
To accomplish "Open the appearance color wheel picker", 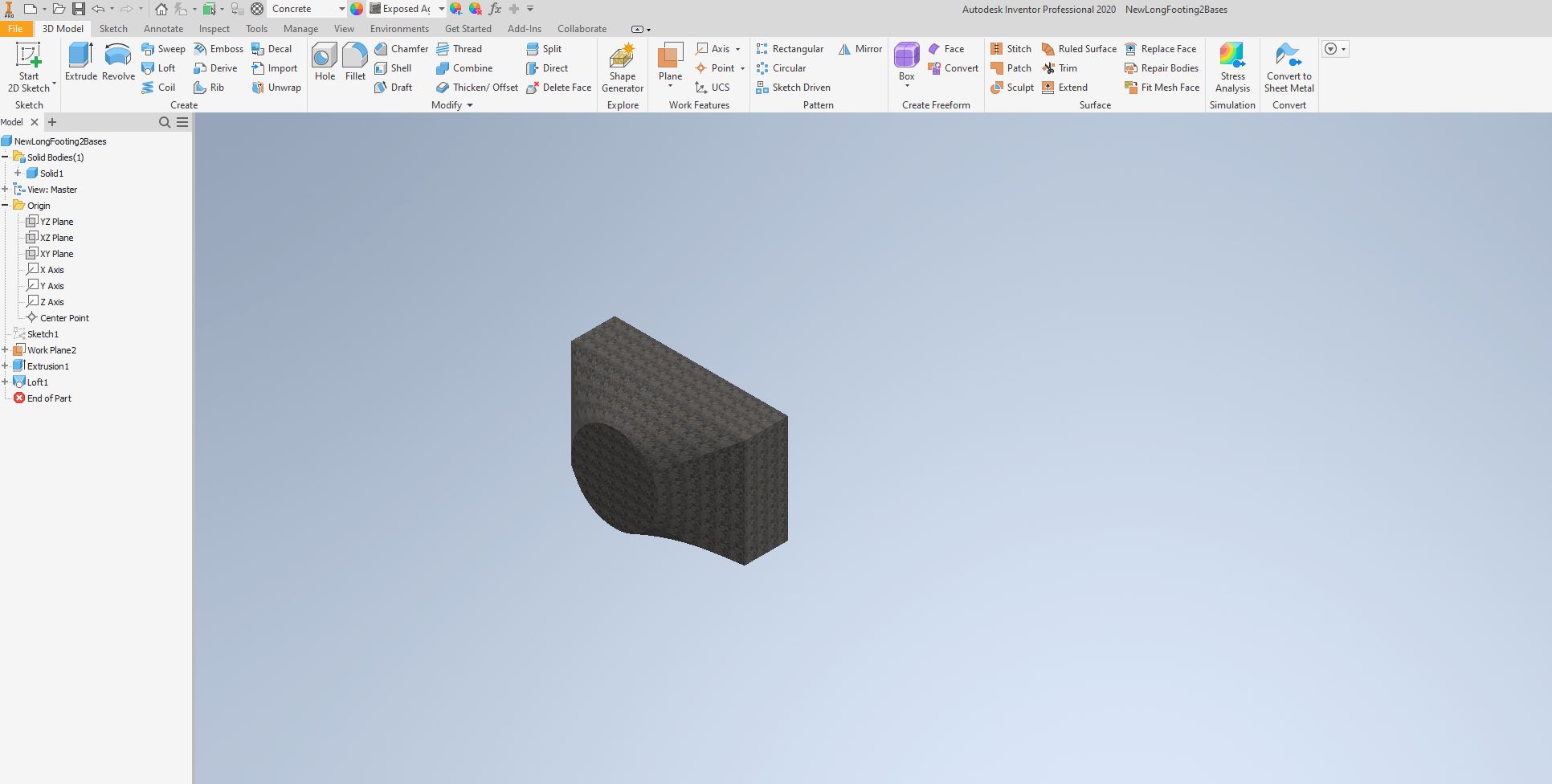I will 356,9.
